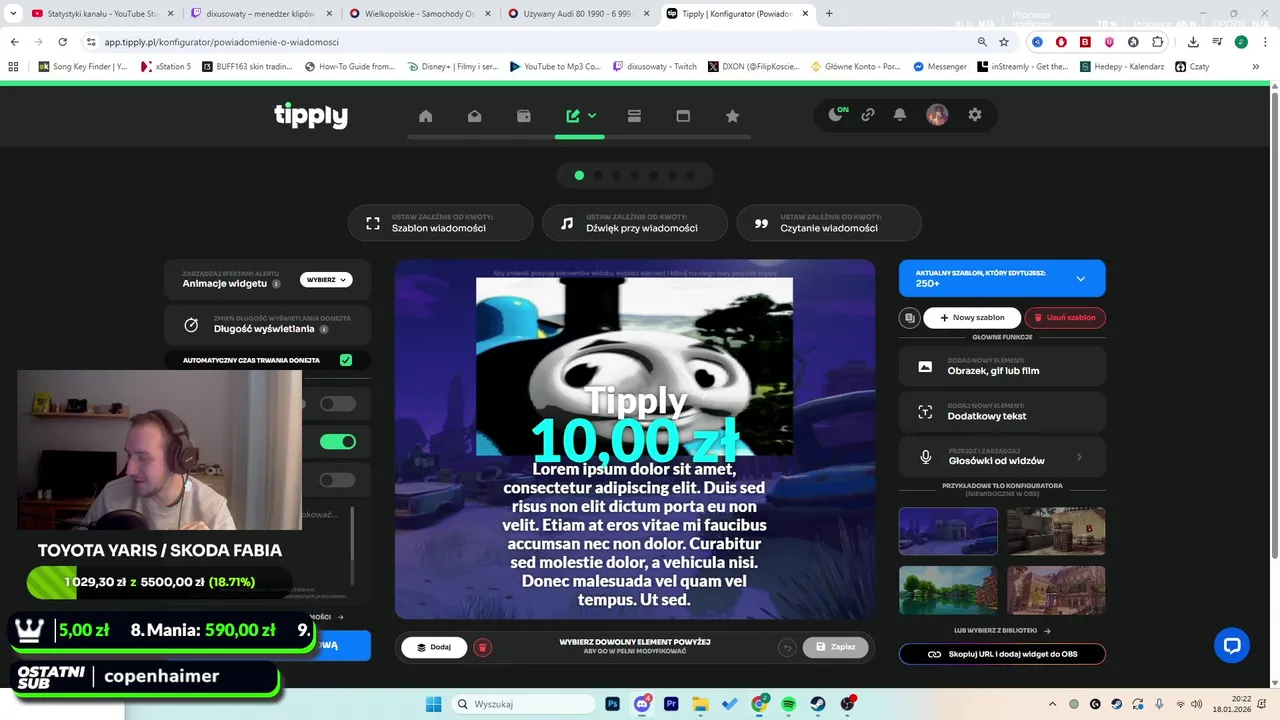Open the stacked panels icon in navbar
The image size is (1280, 720).
(634, 116)
